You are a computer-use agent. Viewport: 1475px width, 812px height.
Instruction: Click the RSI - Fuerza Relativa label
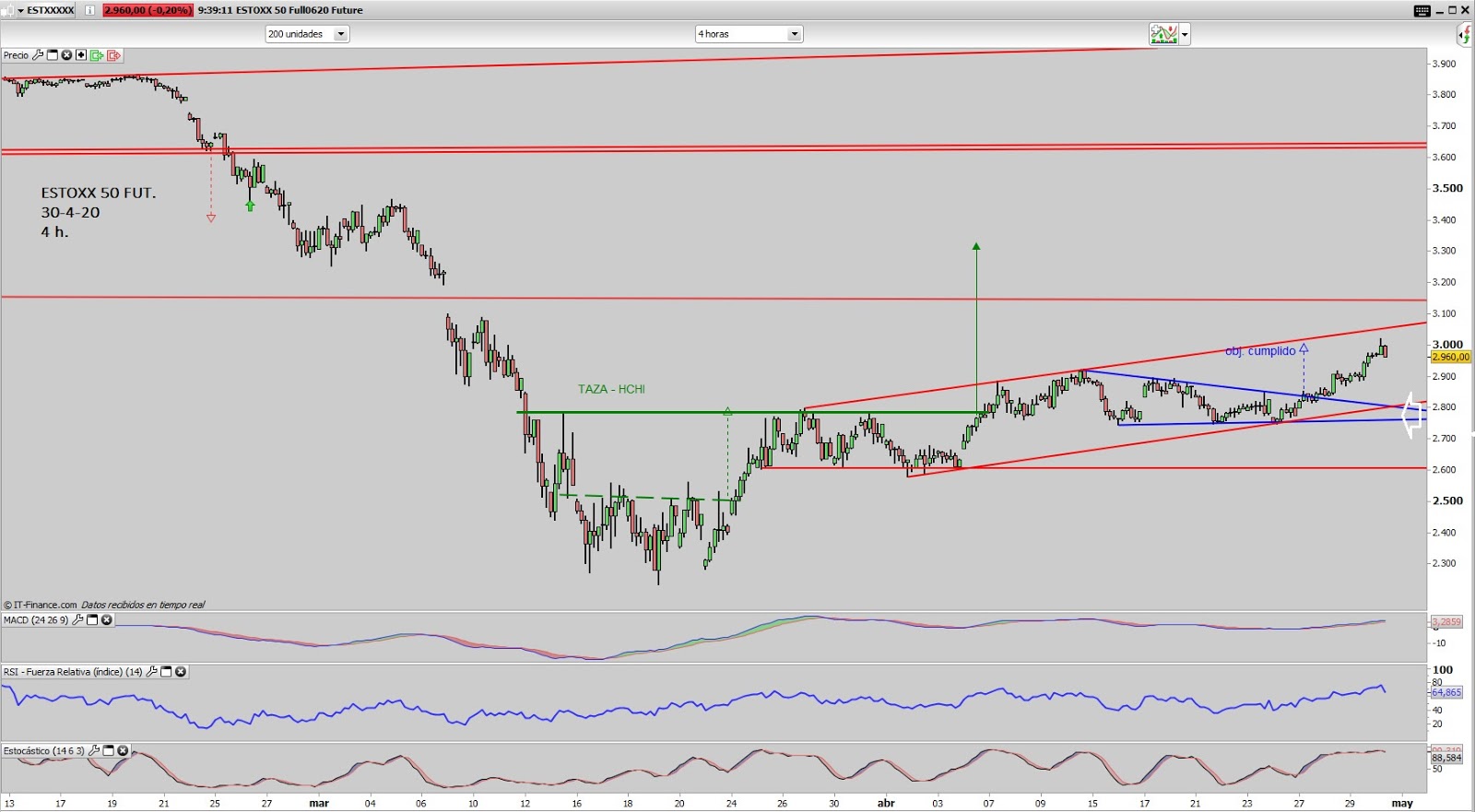(73, 672)
